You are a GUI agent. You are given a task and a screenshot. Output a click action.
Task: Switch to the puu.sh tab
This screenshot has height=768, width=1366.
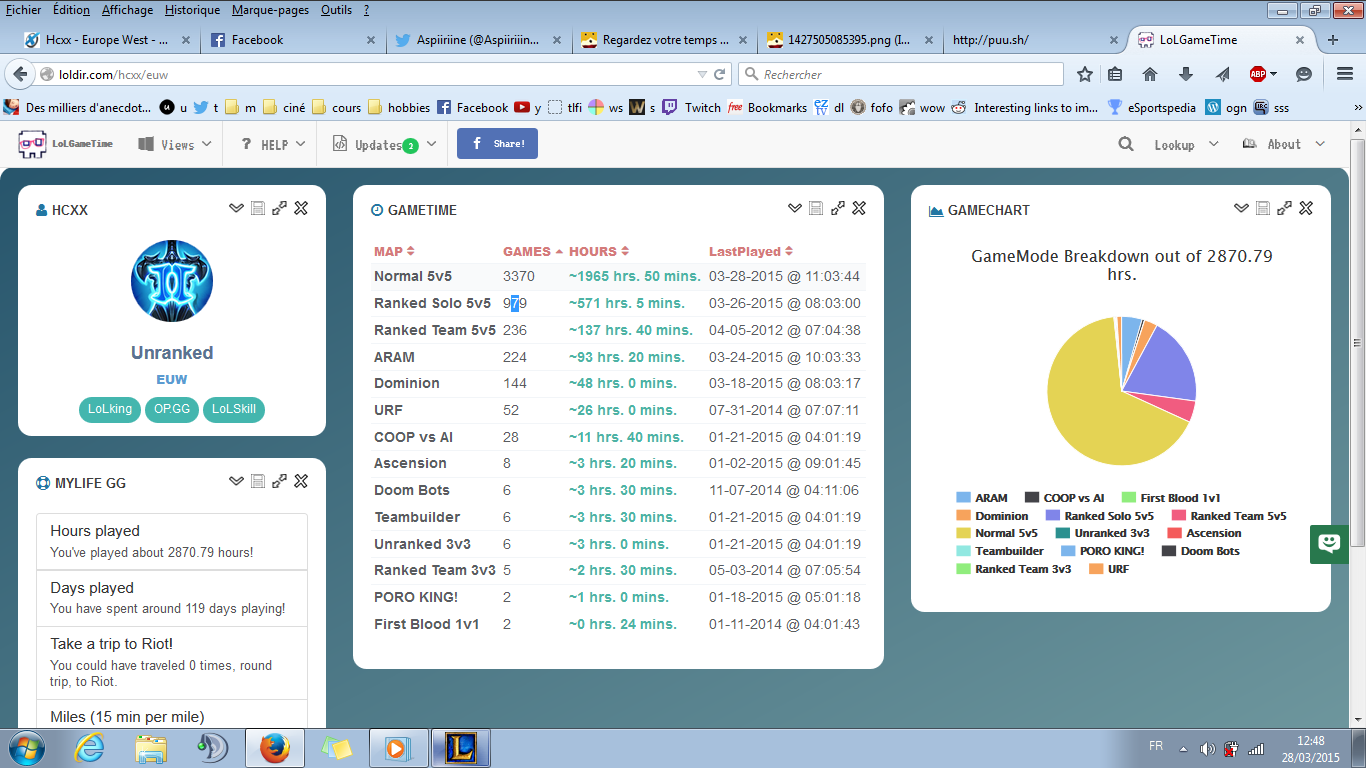pyautogui.click(x=1035, y=40)
